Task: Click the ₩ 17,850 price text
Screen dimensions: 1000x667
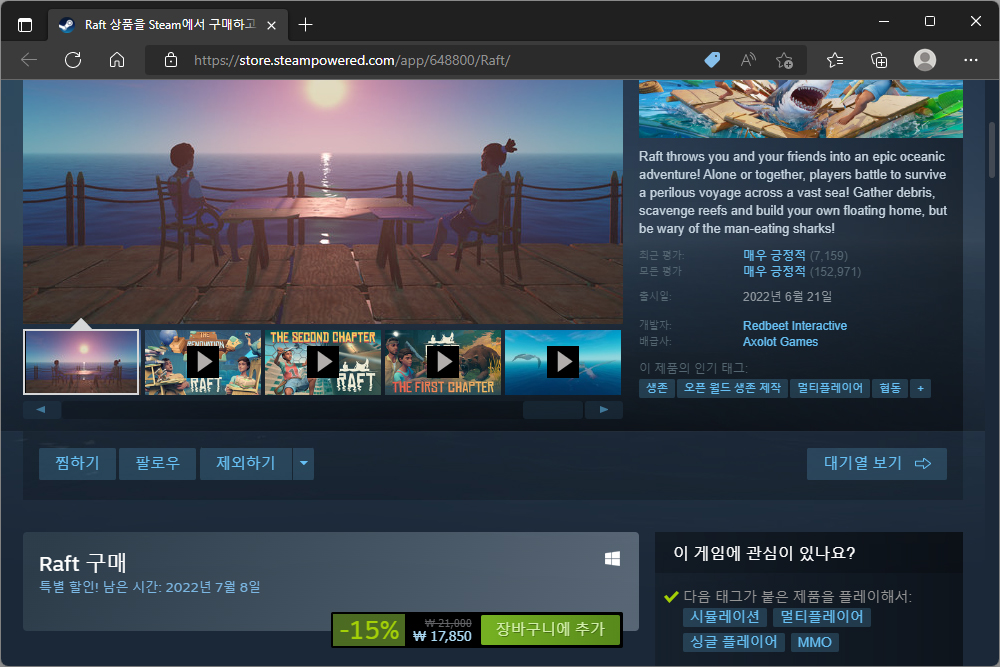Action: [442, 636]
